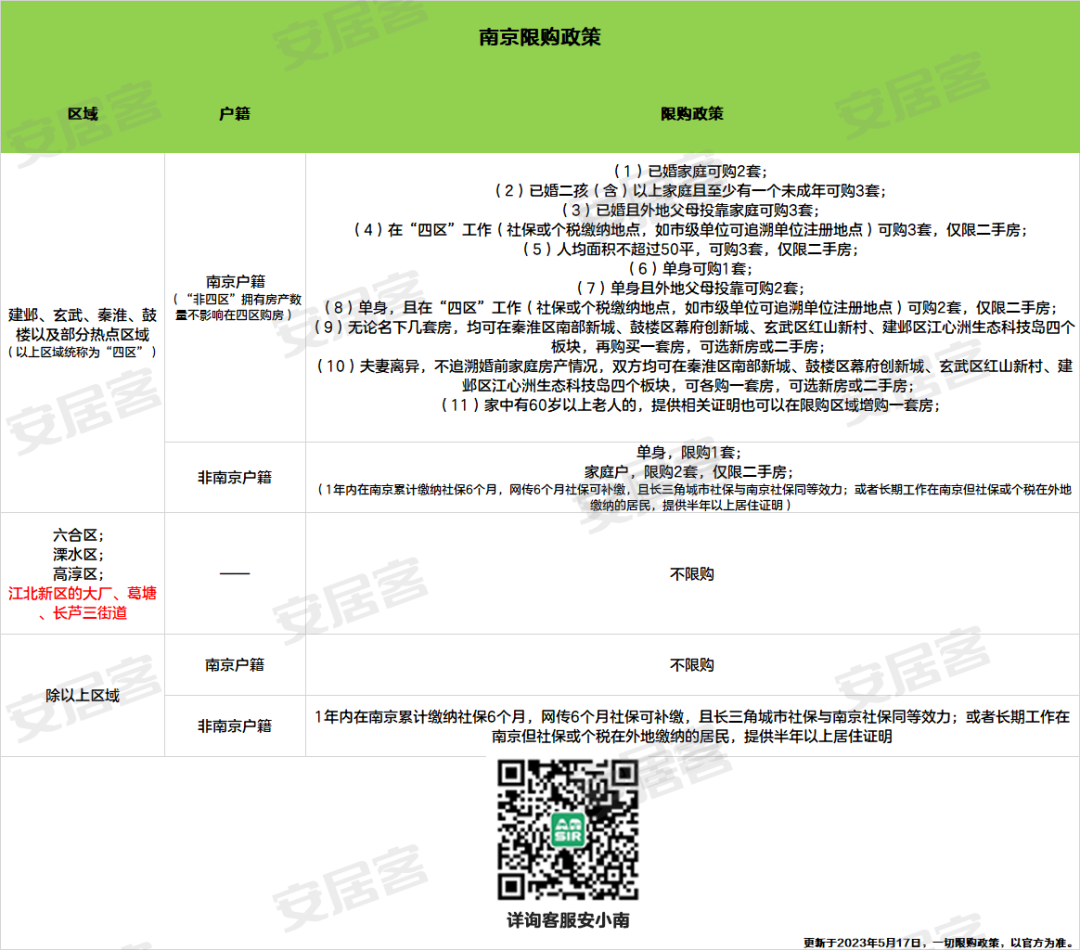Select the 户籍 column header
1080x950 pixels.
[x=234, y=114]
